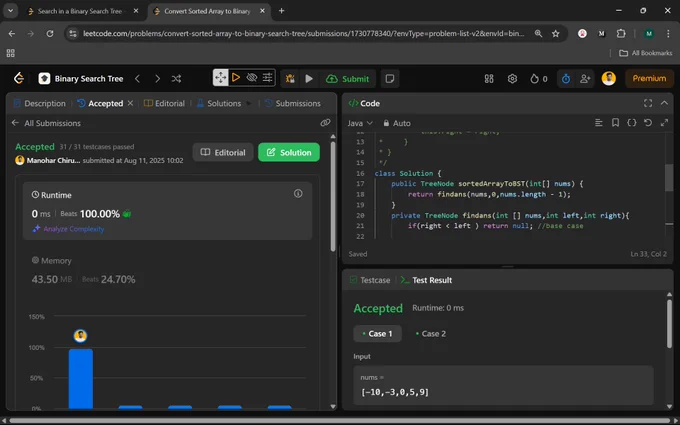Select Case 2
680x425 pixels.
[x=431, y=333]
